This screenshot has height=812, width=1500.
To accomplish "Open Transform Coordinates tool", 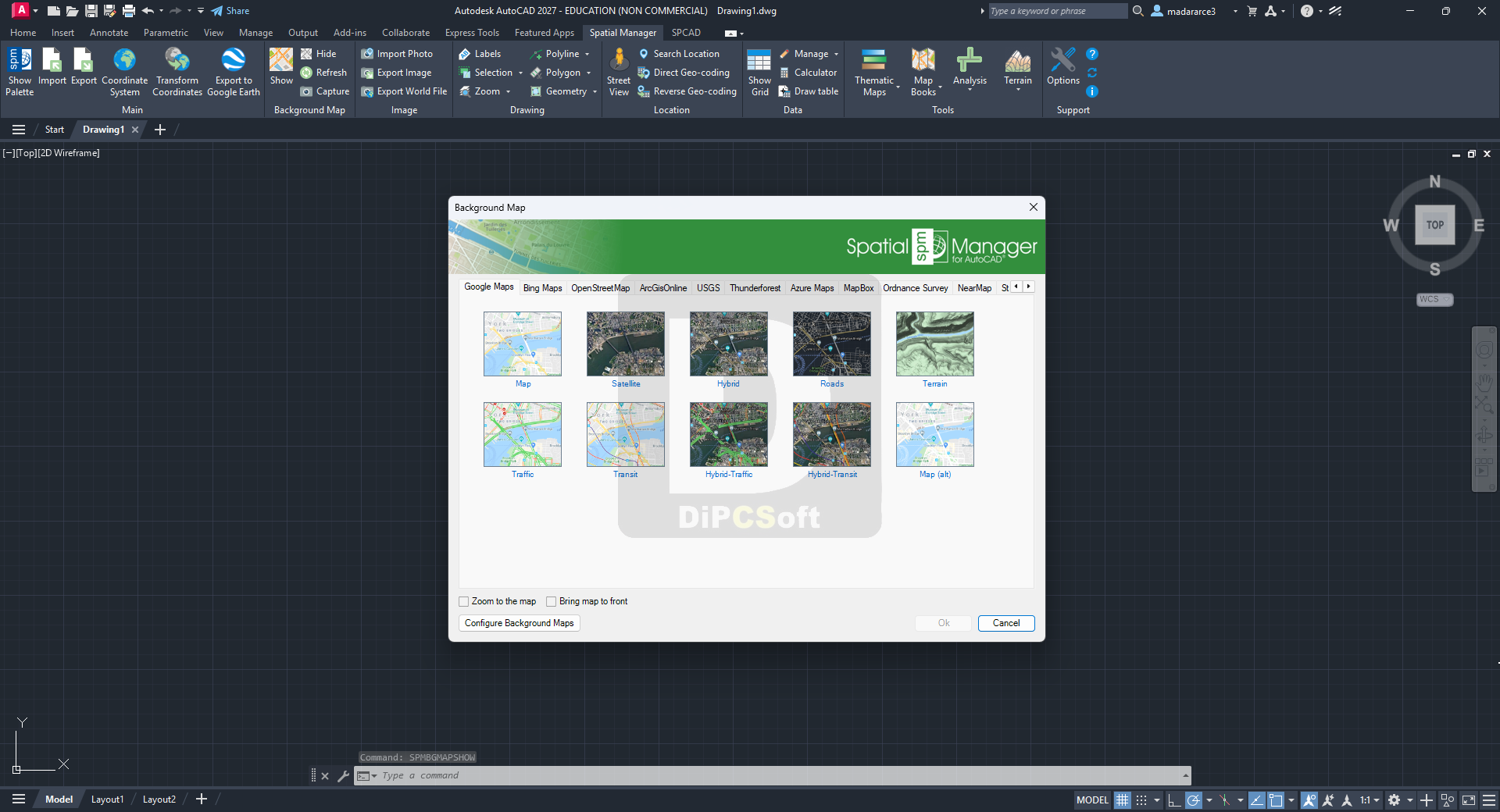I will click(x=177, y=71).
